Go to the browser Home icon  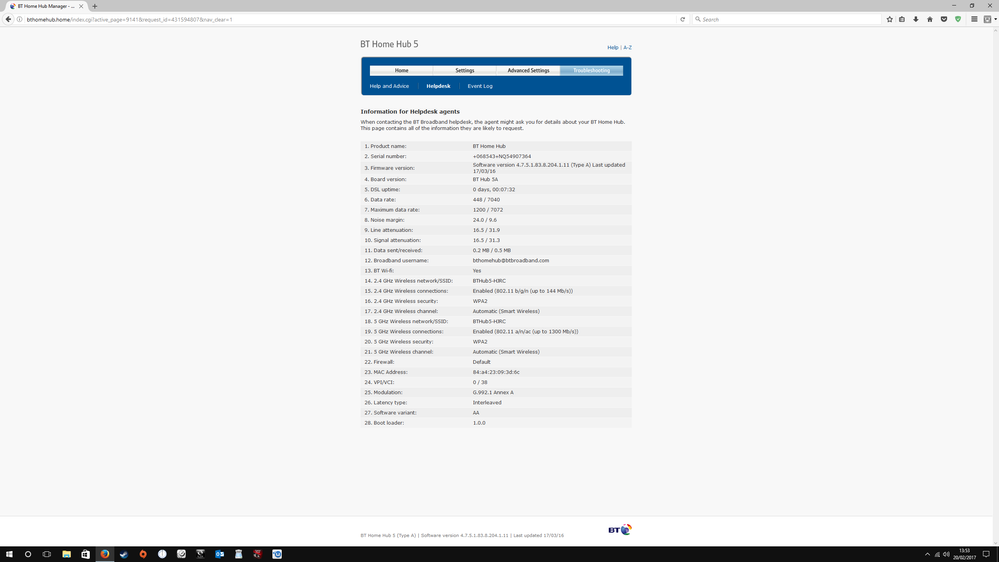click(930, 19)
